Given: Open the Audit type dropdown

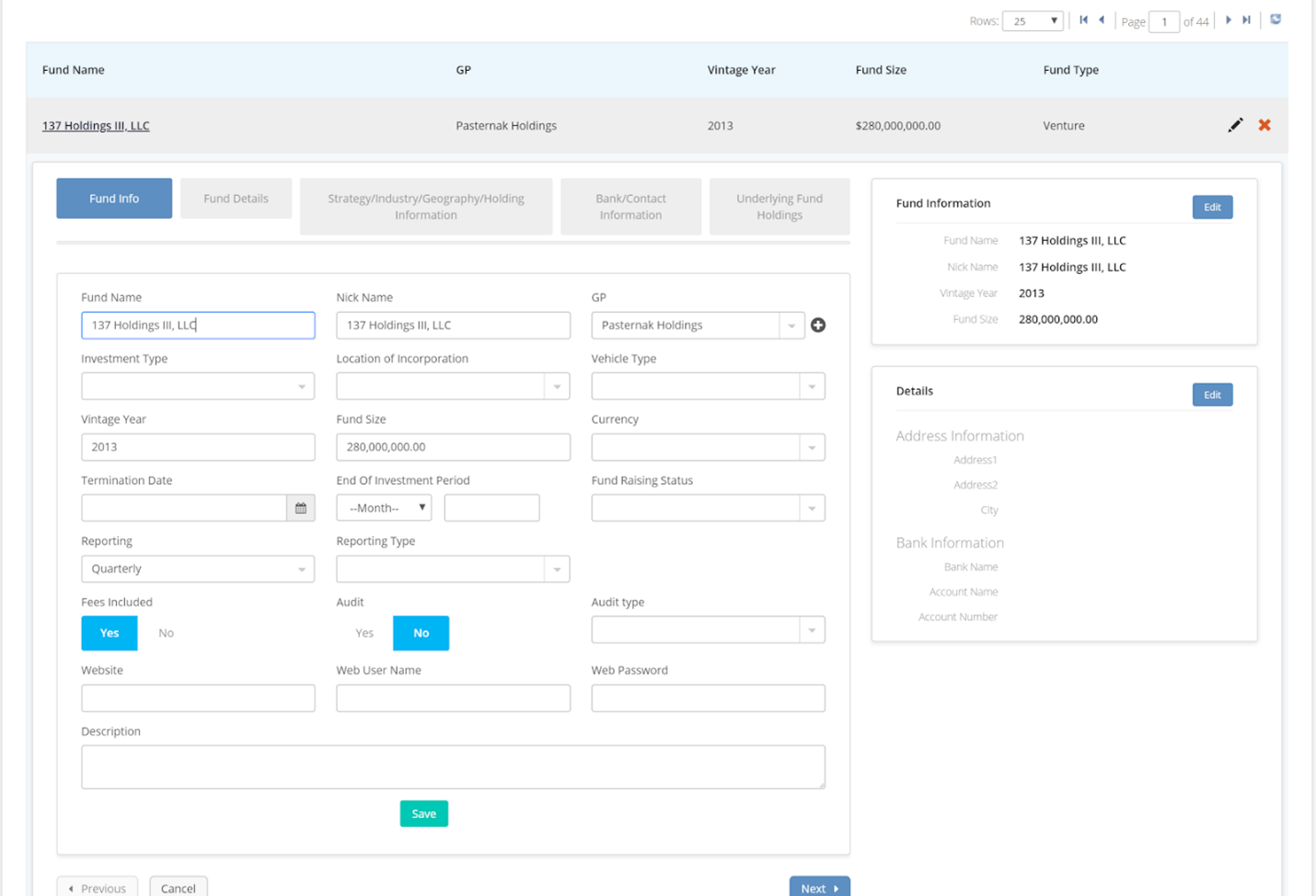Looking at the screenshot, I should coord(708,630).
